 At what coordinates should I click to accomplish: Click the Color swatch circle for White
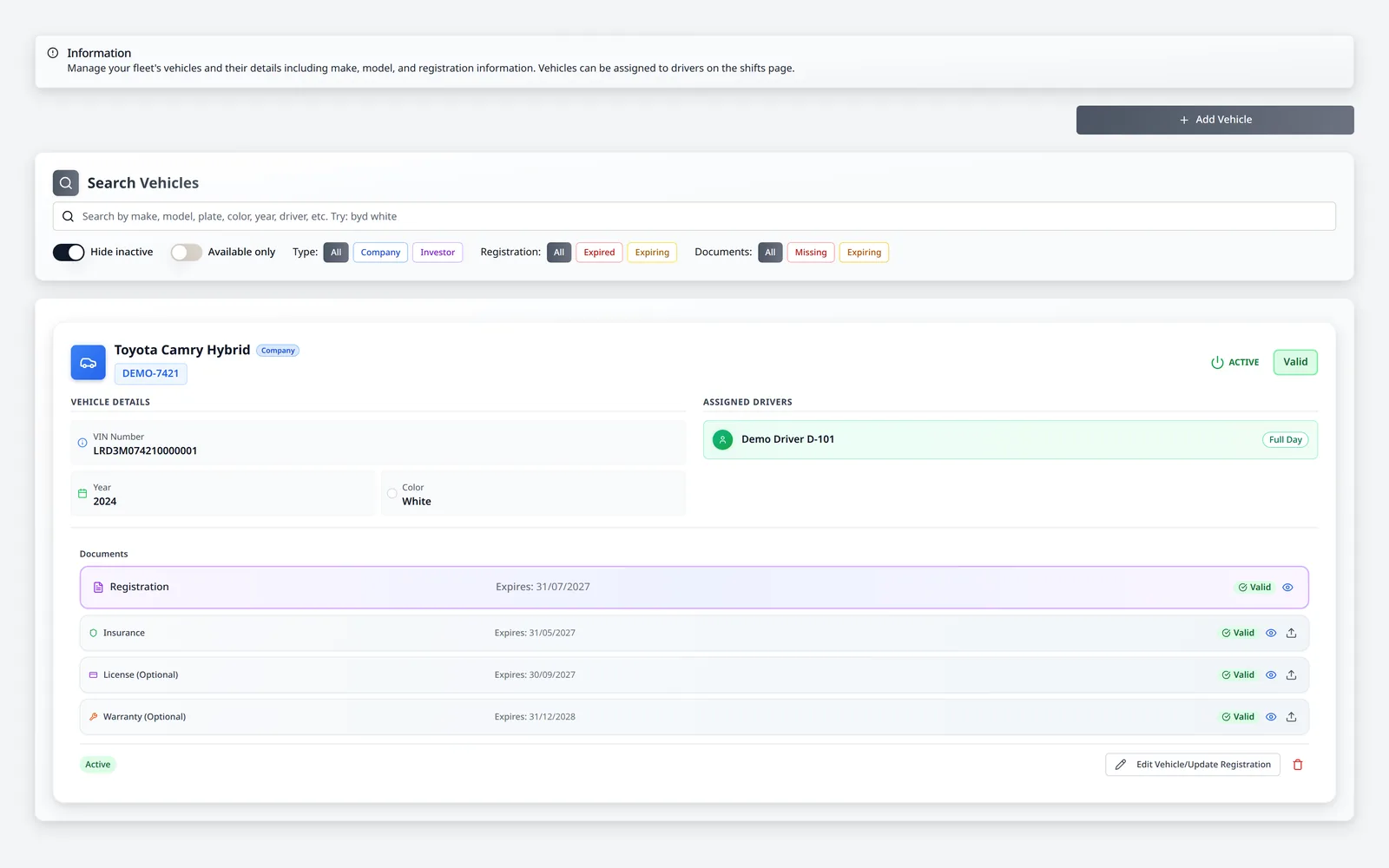392,494
